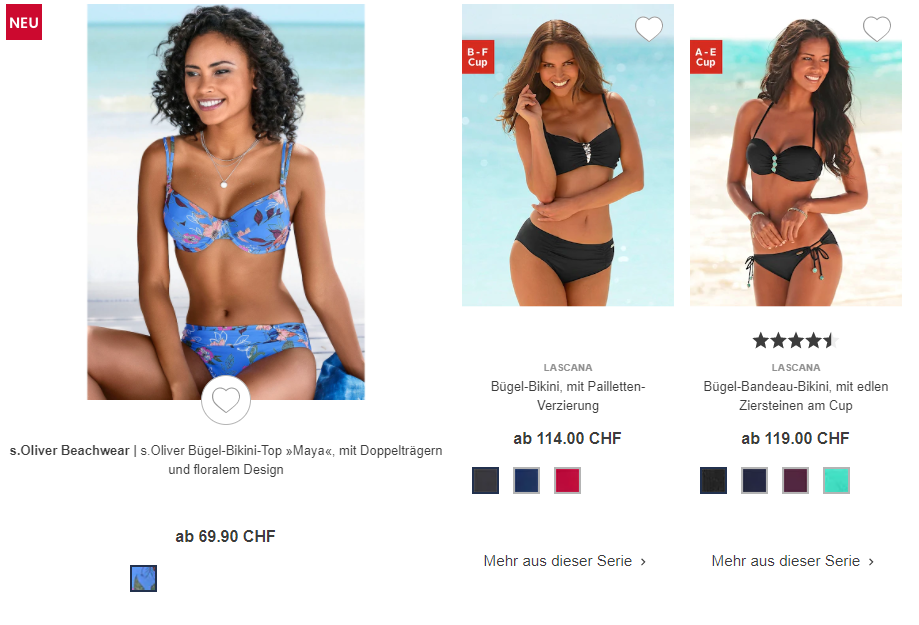Open the black Bandeau bikini product photo
The width and height of the screenshot is (919, 625).
tap(795, 155)
